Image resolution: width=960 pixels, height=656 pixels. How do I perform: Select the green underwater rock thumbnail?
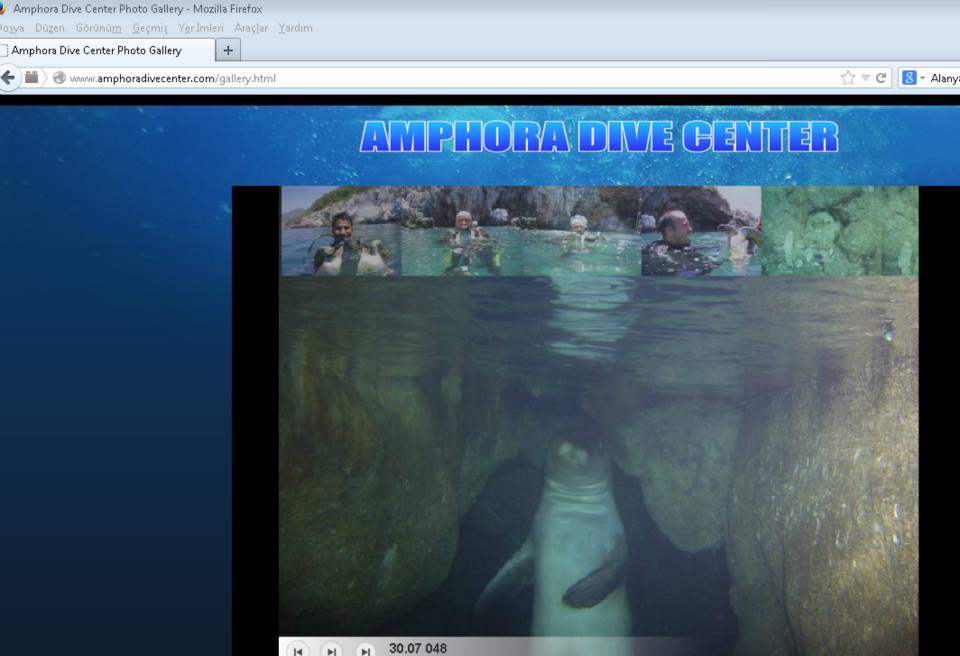(839, 231)
